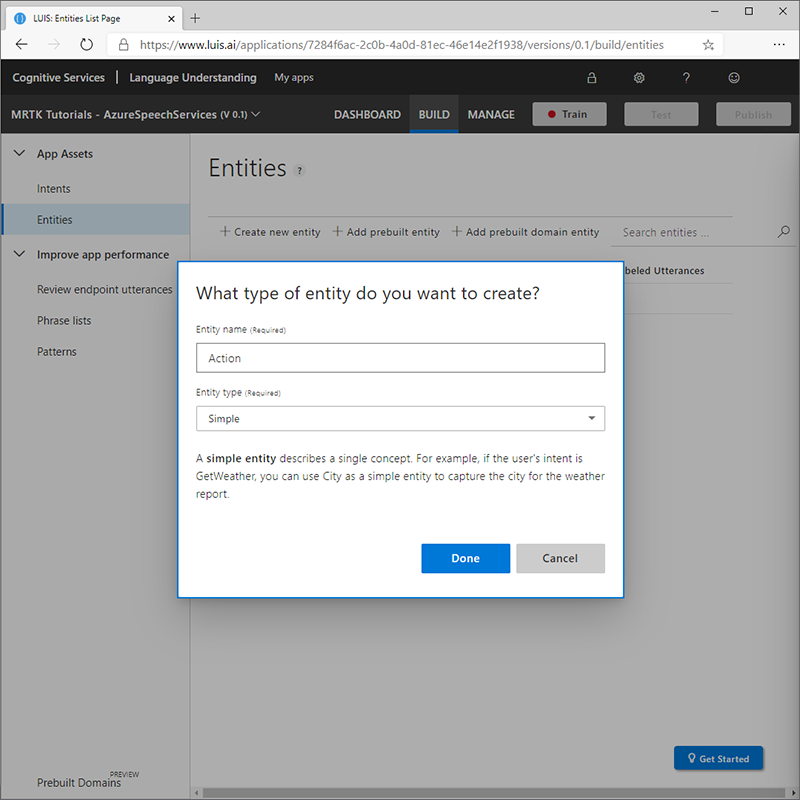This screenshot has width=800, height=800.
Task: Click the help question mark icon
Action: coord(686,77)
